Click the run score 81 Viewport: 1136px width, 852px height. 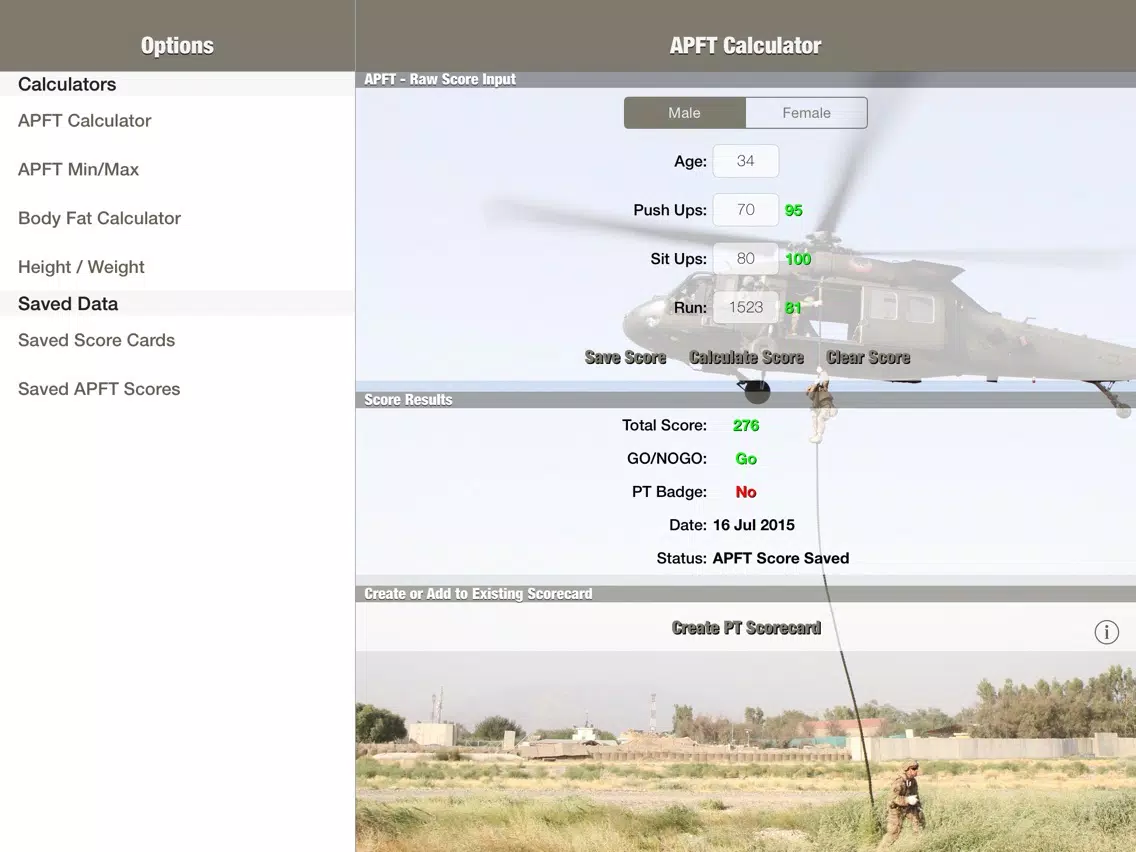click(x=793, y=308)
